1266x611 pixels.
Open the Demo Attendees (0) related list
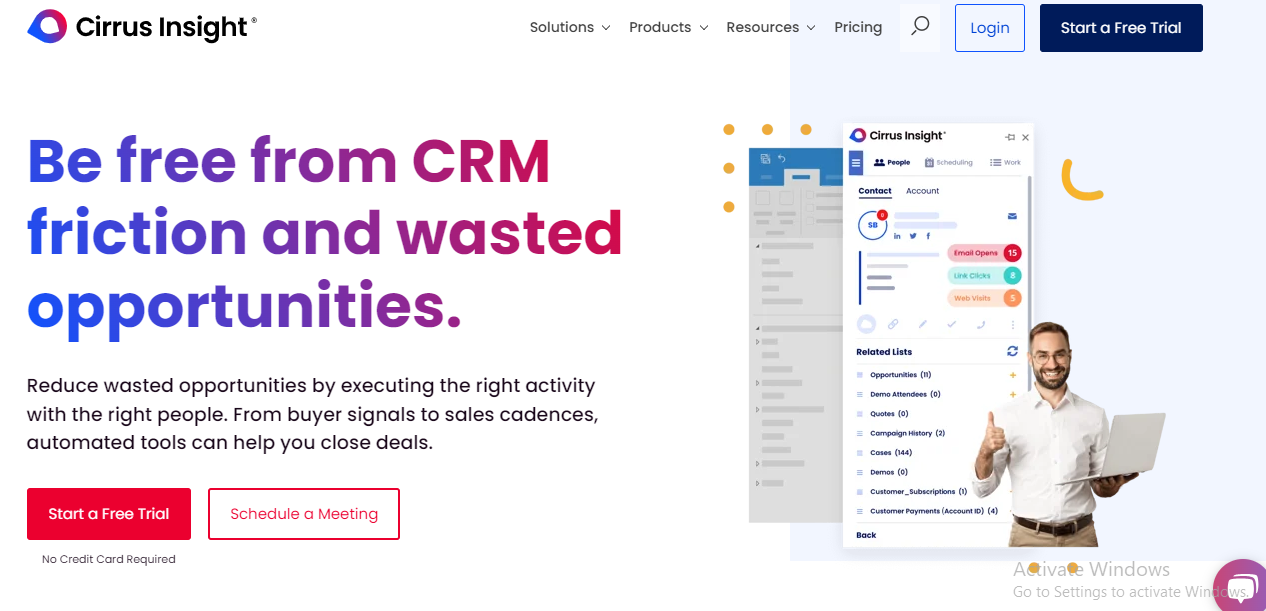coord(905,394)
